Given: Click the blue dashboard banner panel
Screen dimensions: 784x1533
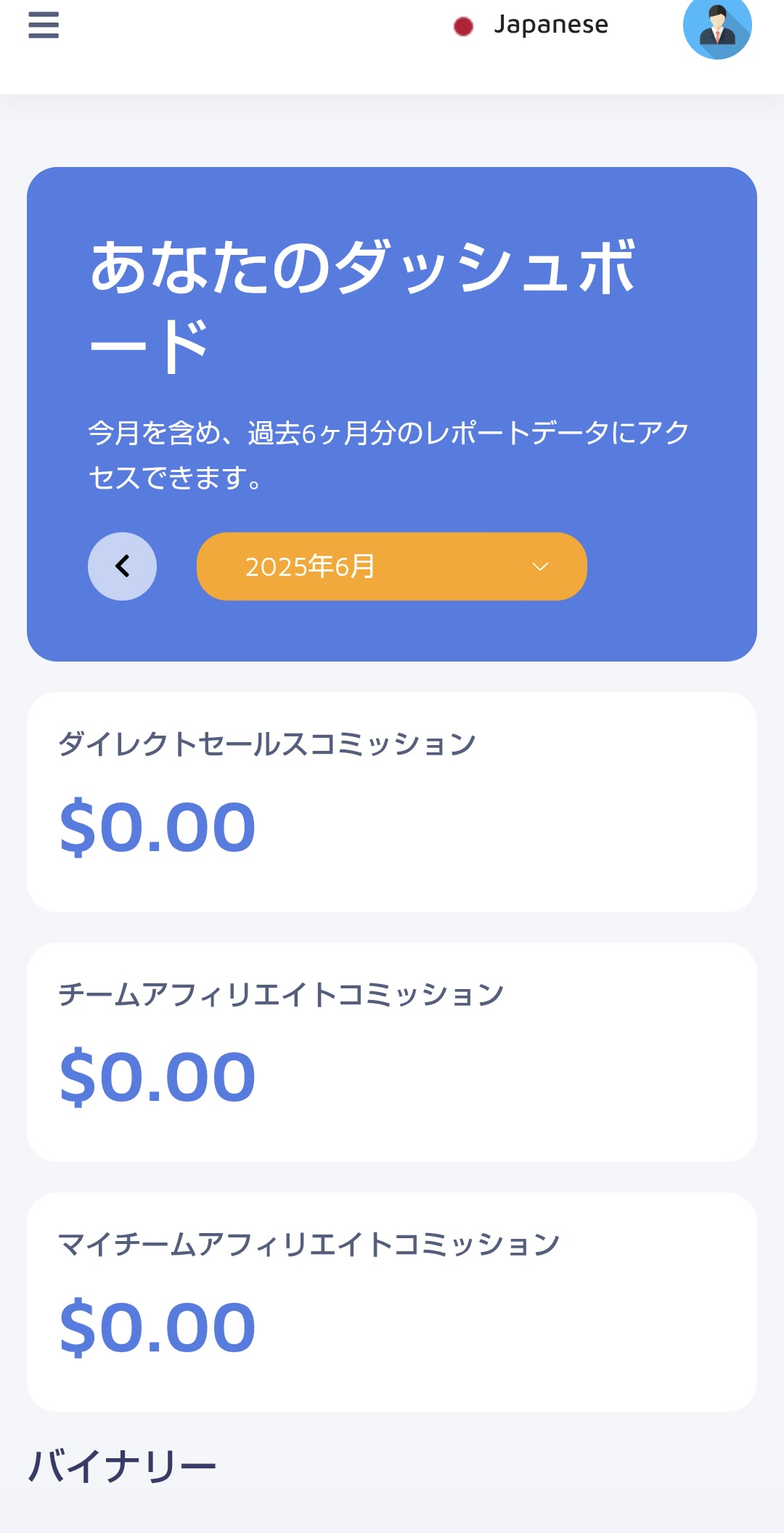Looking at the screenshot, I should [x=391, y=414].
